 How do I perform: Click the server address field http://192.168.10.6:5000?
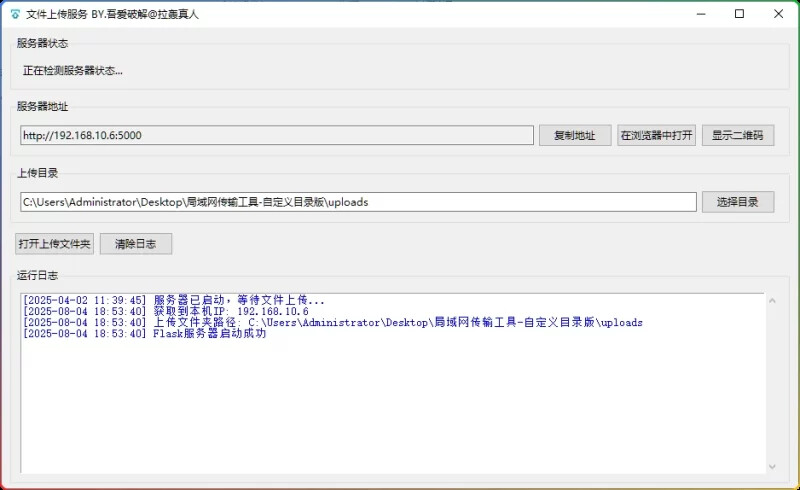tap(277, 136)
